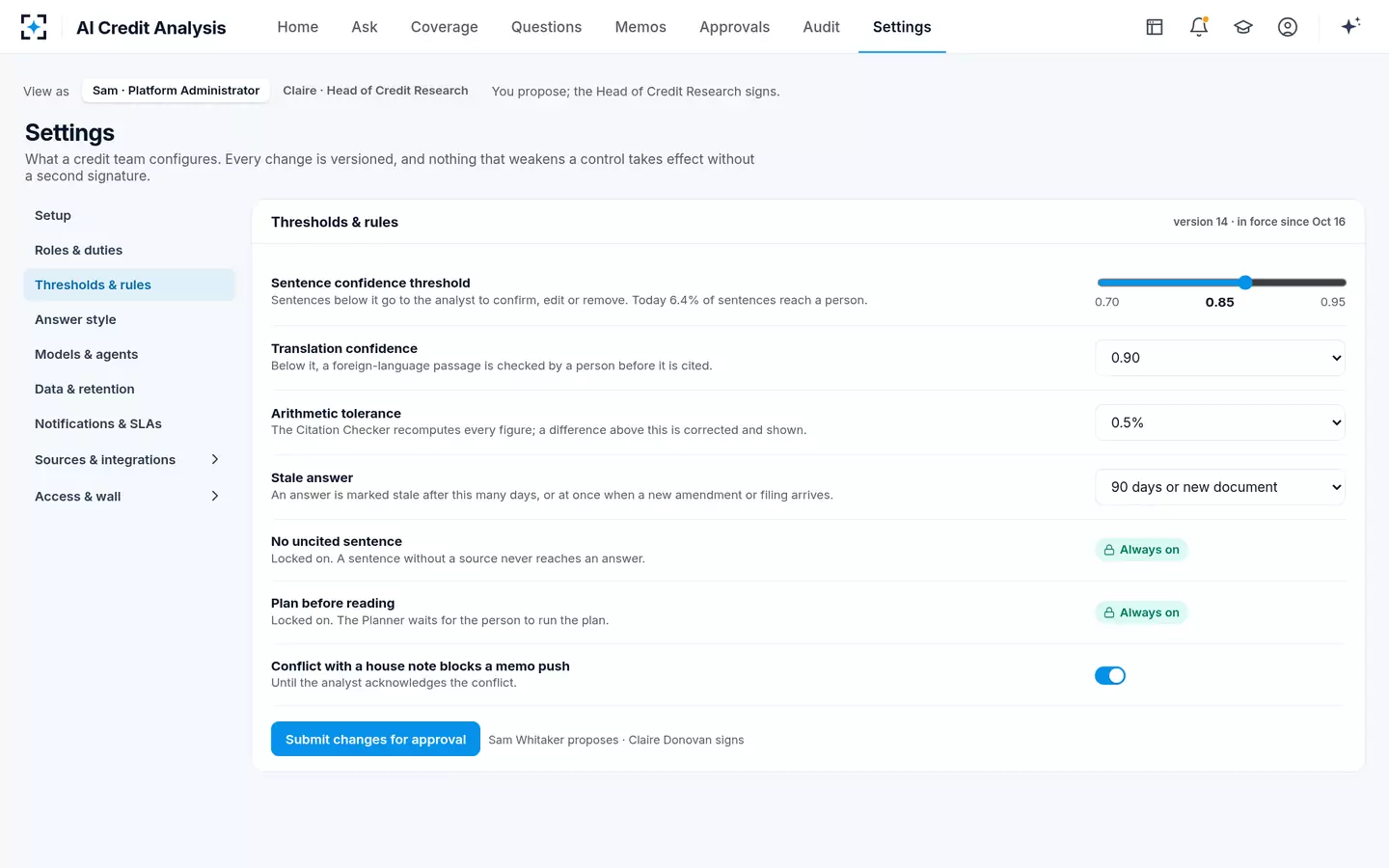Open the notifications bell icon
Image resolution: width=1389 pixels, height=868 pixels.
(x=1199, y=27)
